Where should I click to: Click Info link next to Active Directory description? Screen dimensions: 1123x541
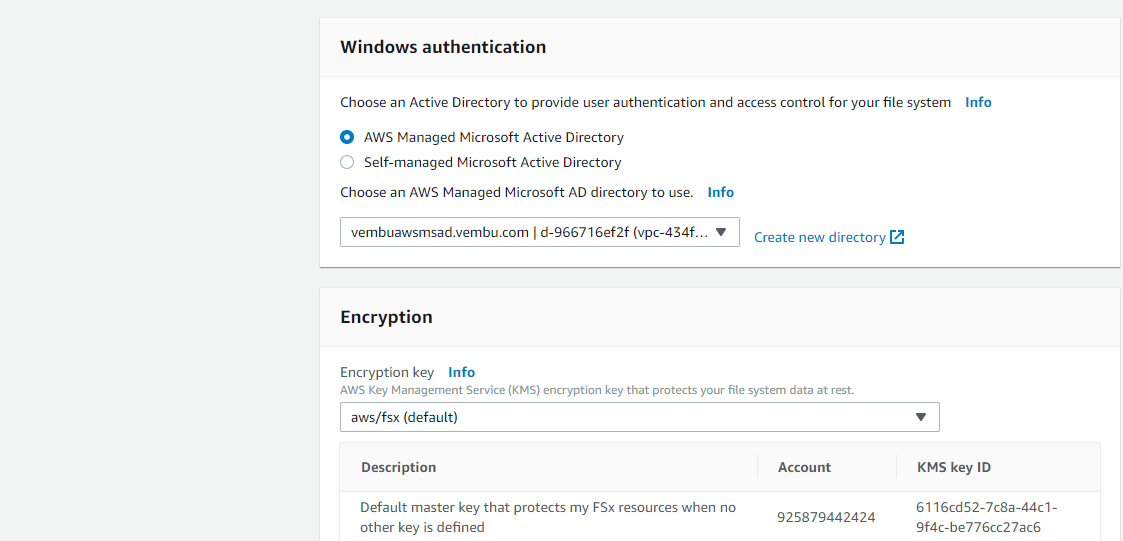978,102
